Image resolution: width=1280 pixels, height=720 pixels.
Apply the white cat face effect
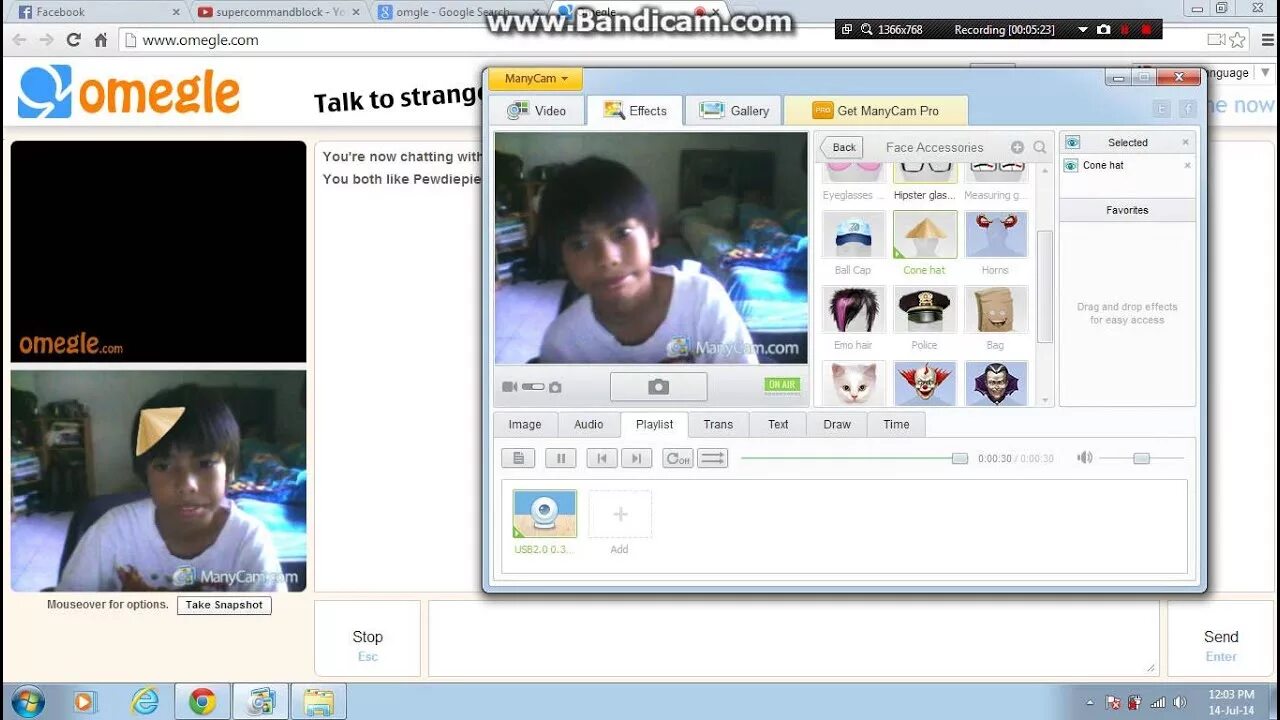pyautogui.click(x=853, y=383)
